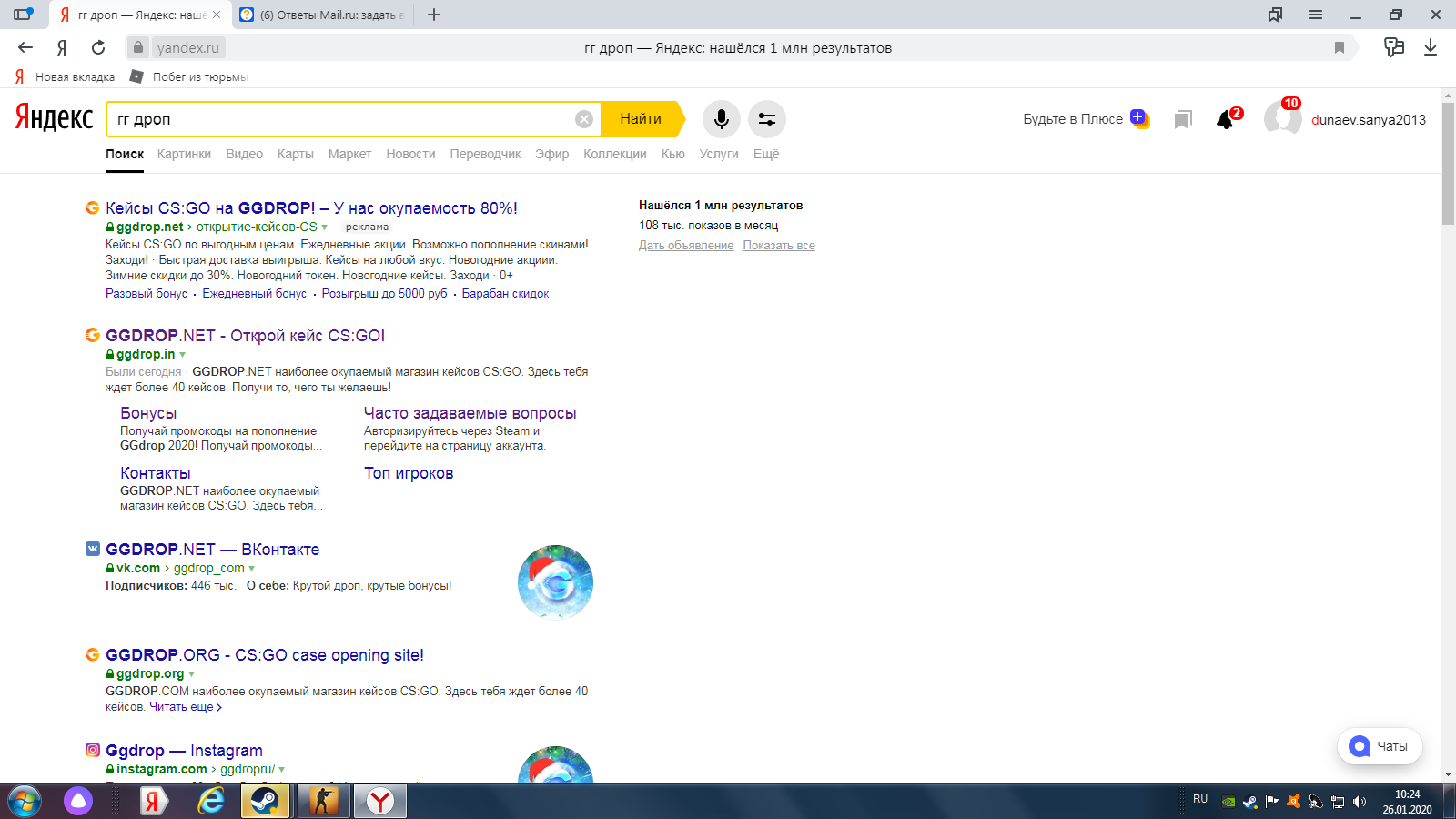Switch to Переводчик tab
1456x819 pixels.
[485, 154]
